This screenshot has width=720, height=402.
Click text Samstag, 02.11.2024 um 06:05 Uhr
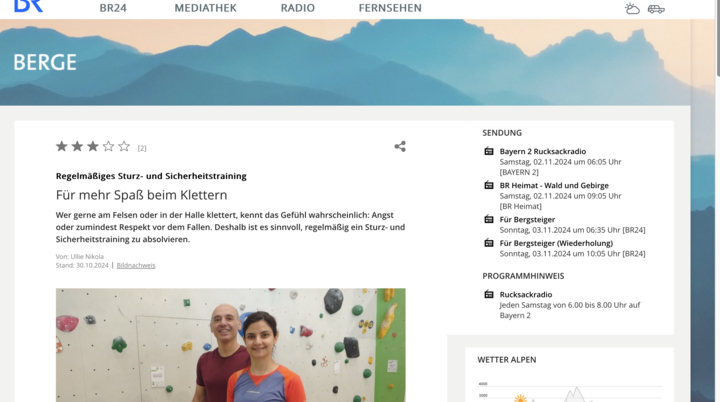560,162
